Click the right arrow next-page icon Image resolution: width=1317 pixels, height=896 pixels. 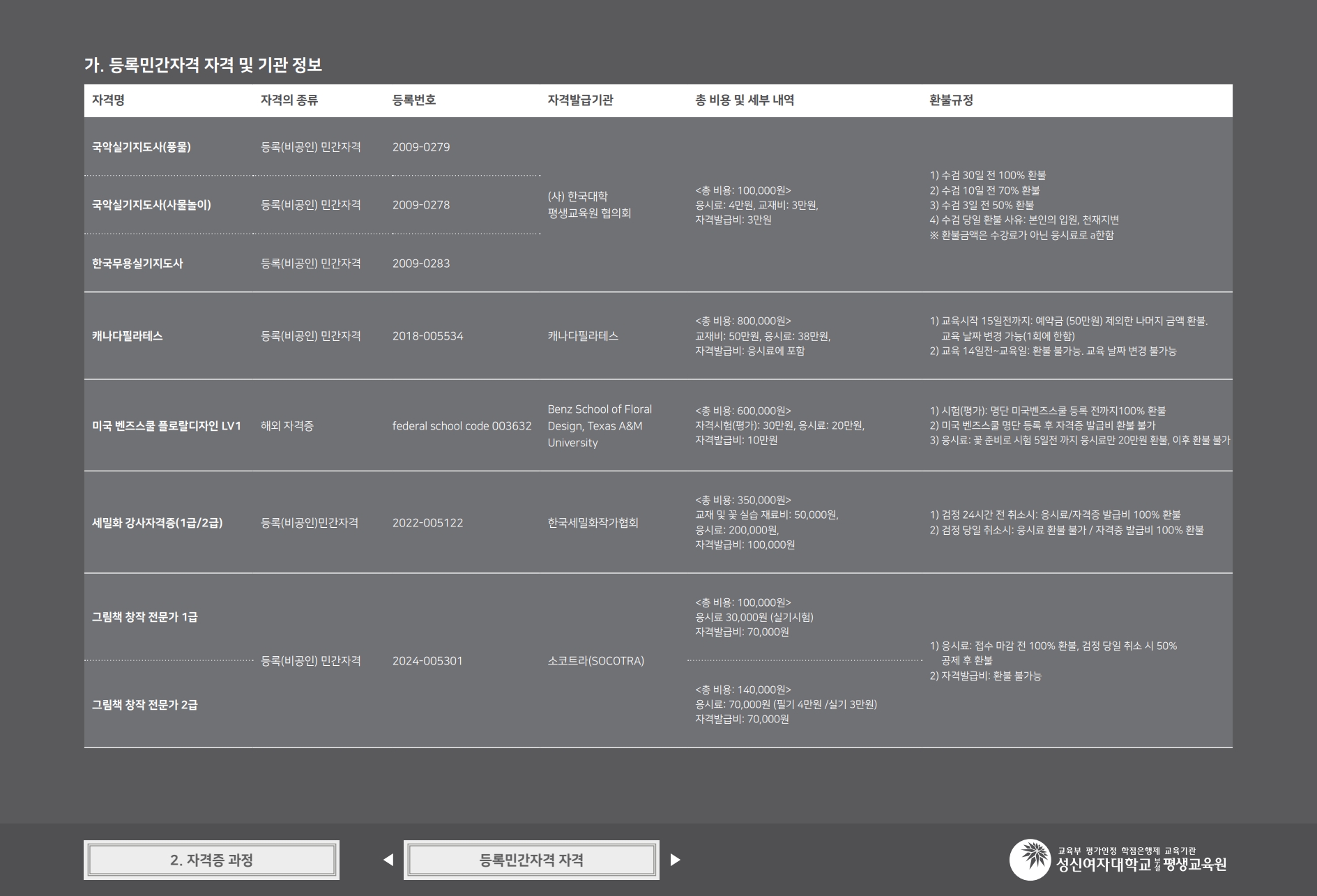[675, 860]
